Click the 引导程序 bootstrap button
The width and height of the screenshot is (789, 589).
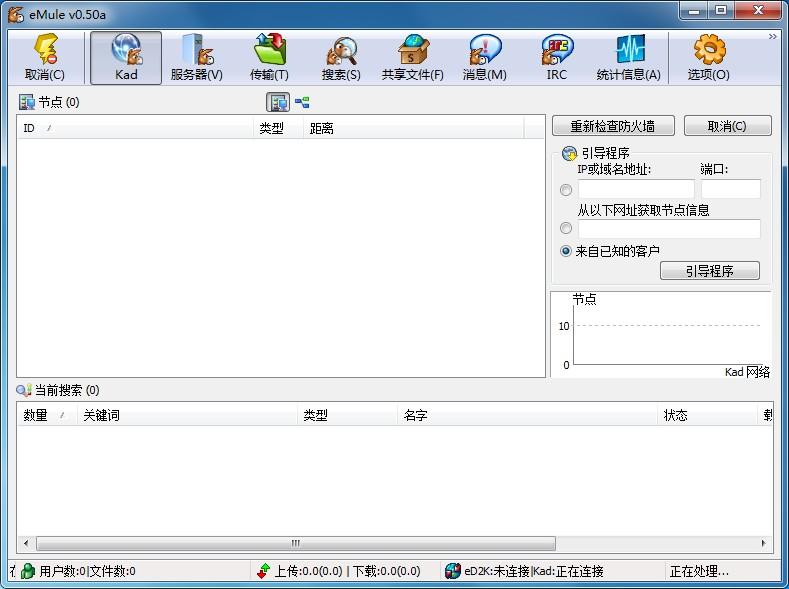tap(709, 271)
